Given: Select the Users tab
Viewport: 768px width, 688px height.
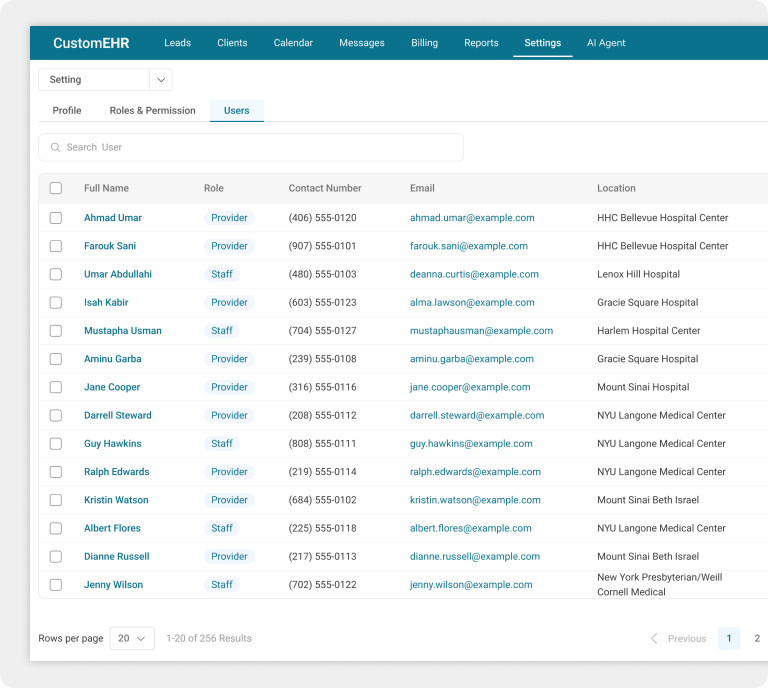Looking at the screenshot, I should tap(237, 111).
